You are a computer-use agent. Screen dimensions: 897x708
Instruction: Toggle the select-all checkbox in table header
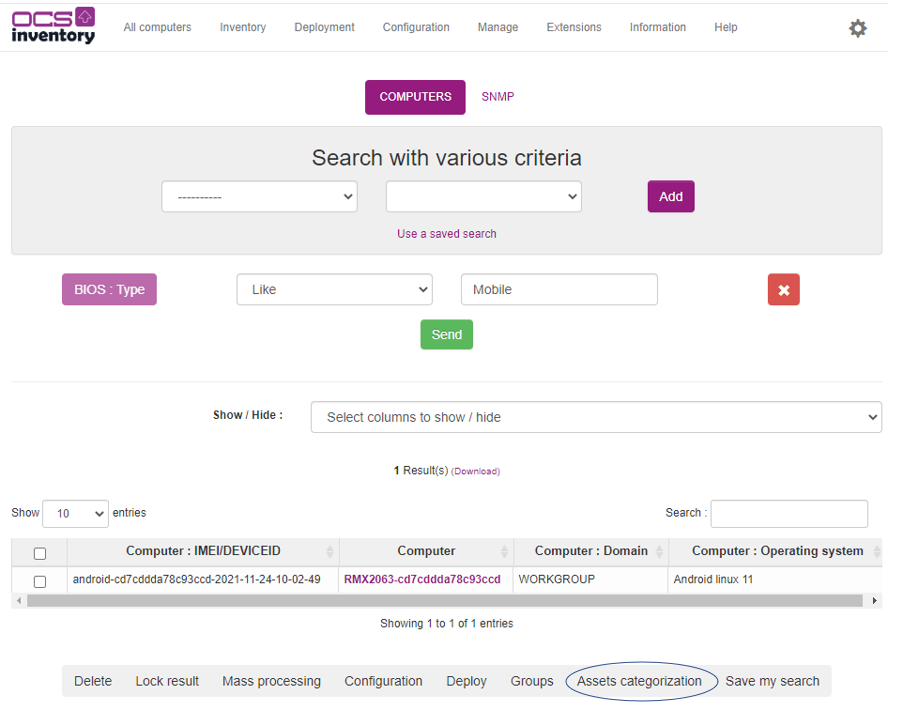[x=40, y=553]
